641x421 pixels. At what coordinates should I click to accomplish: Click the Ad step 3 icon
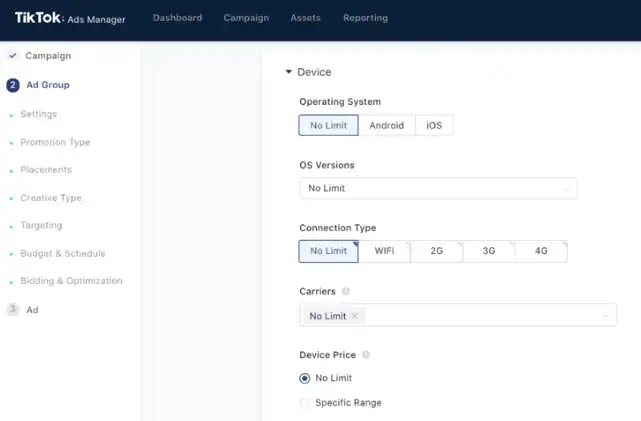[13, 310]
